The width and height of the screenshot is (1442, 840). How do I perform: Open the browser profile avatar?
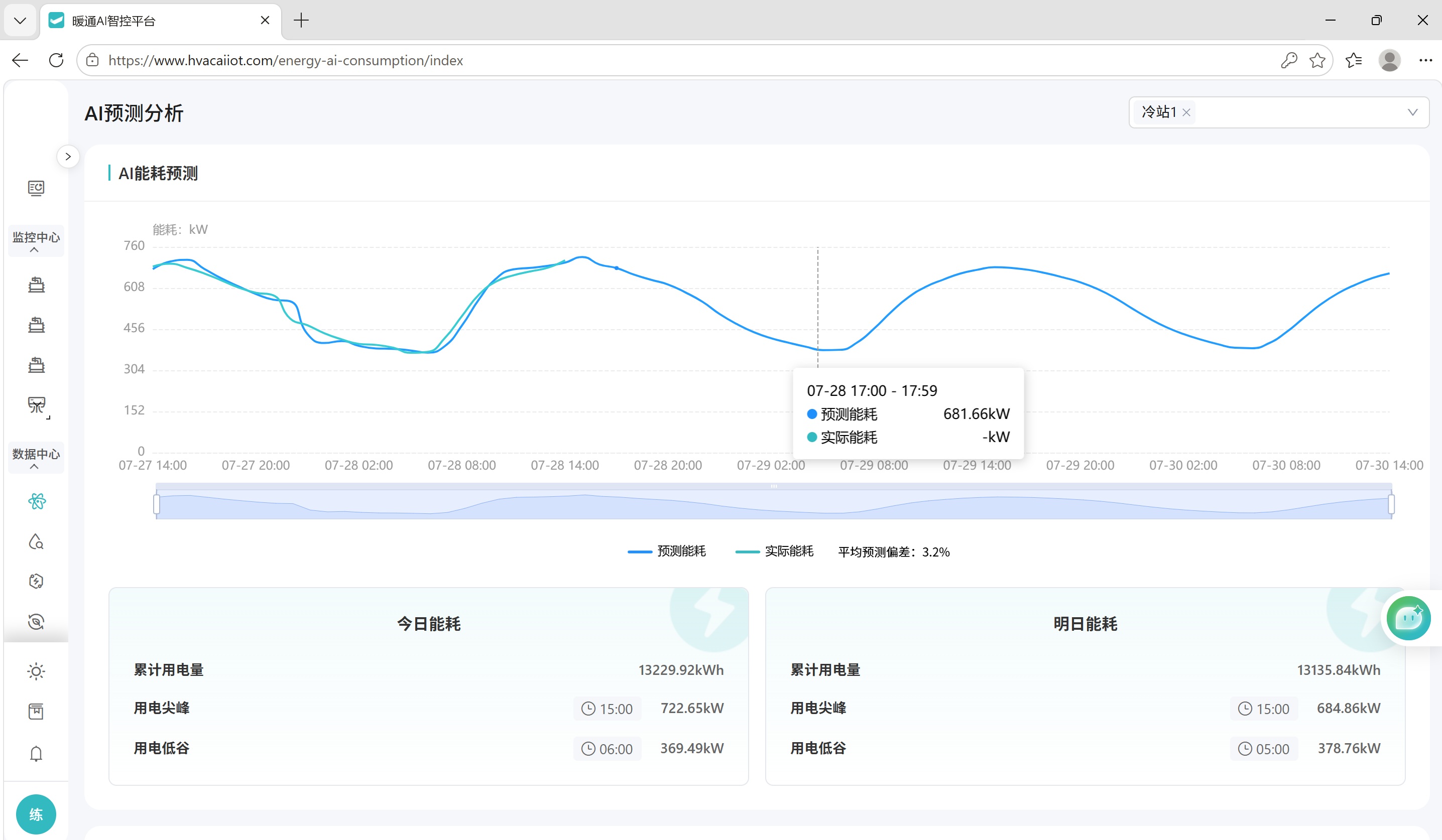(1389, 60)
